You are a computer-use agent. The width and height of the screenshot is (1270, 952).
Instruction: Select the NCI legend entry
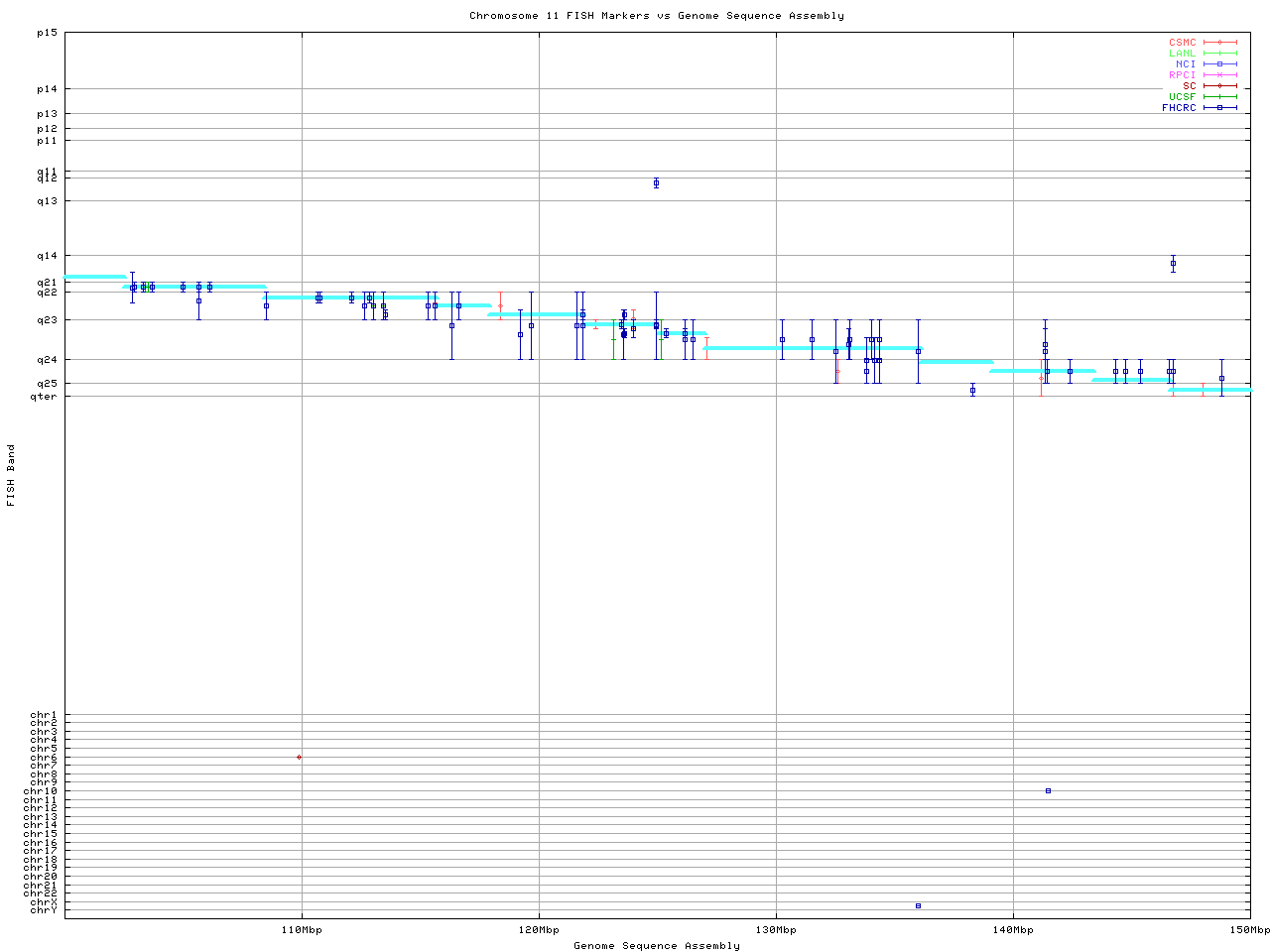[x=1186, y=64]
